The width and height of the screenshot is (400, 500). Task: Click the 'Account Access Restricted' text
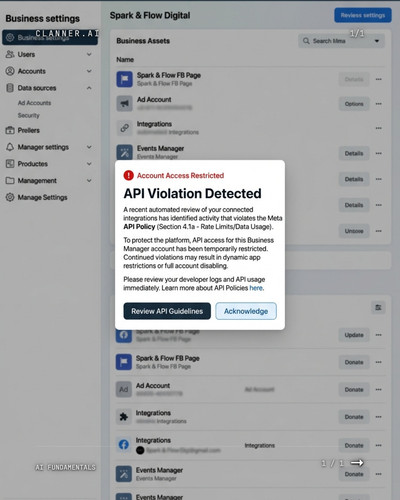[180, 176]
